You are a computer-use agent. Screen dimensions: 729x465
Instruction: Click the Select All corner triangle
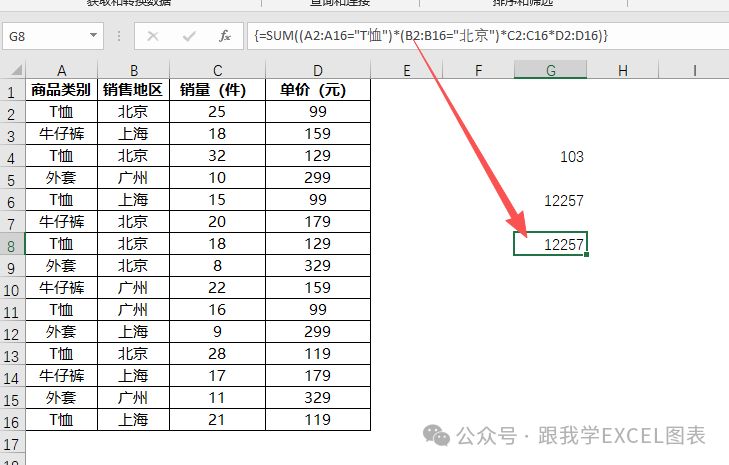(15, 70)
